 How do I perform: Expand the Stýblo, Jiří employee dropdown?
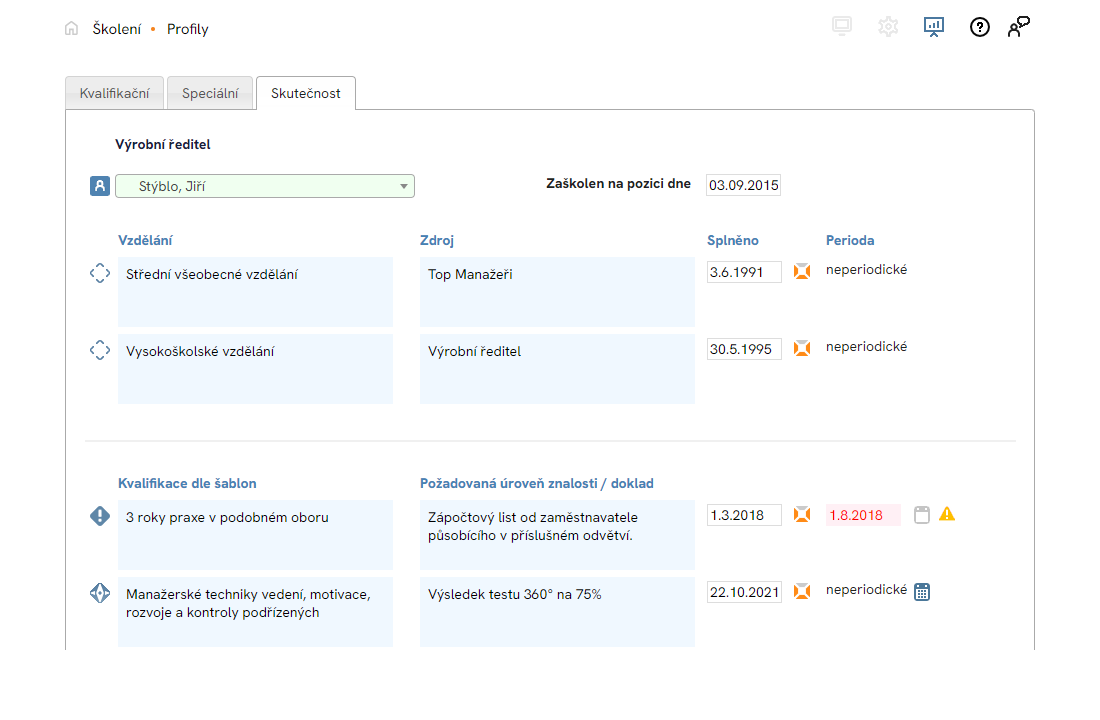coord(403,186)
